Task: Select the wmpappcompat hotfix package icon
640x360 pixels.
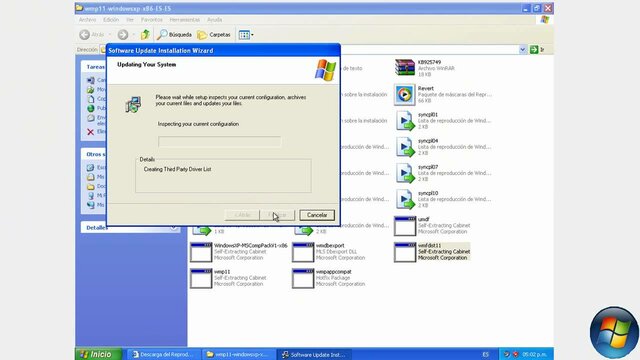Action: point(302,278)
